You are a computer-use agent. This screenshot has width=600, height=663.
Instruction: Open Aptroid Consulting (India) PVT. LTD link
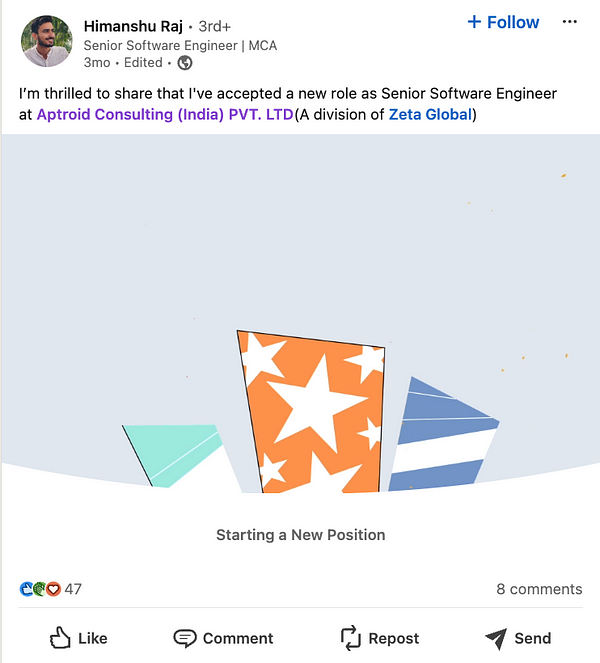click(165, 115)
